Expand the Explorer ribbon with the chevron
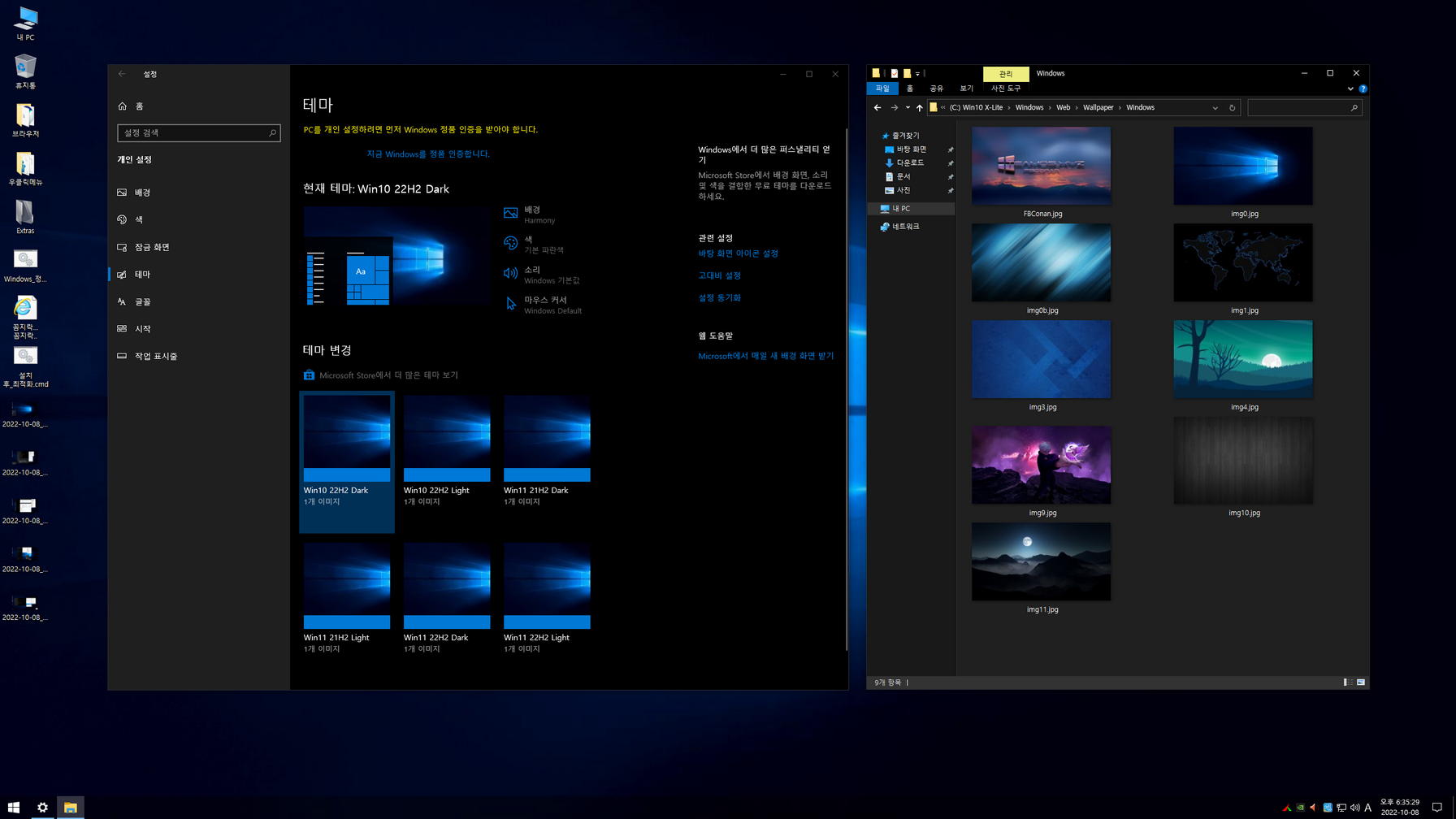 click(x=1350, y=89)
